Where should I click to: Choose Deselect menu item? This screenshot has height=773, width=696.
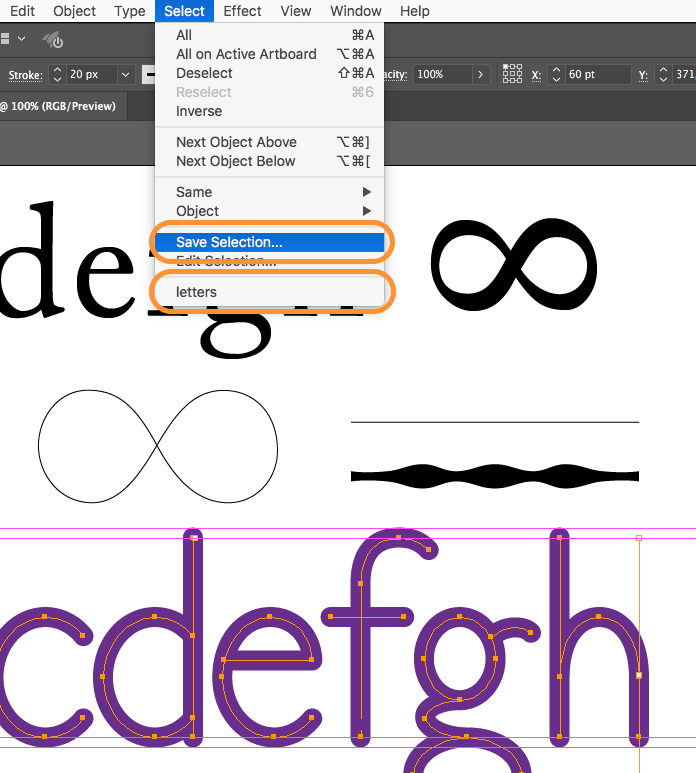pos(270,73)
